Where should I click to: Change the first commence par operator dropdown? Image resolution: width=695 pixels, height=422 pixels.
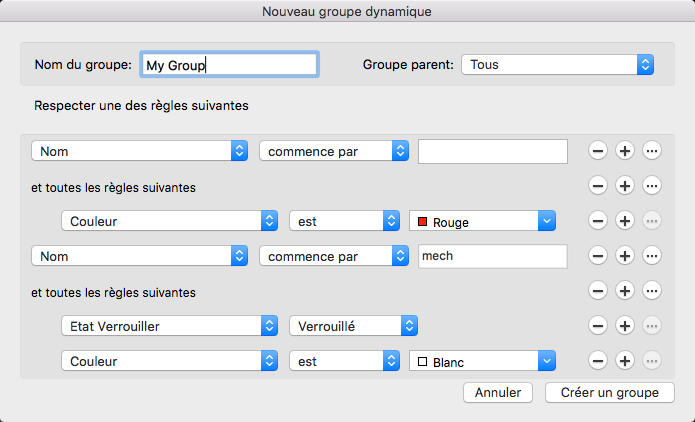point(334,151)
